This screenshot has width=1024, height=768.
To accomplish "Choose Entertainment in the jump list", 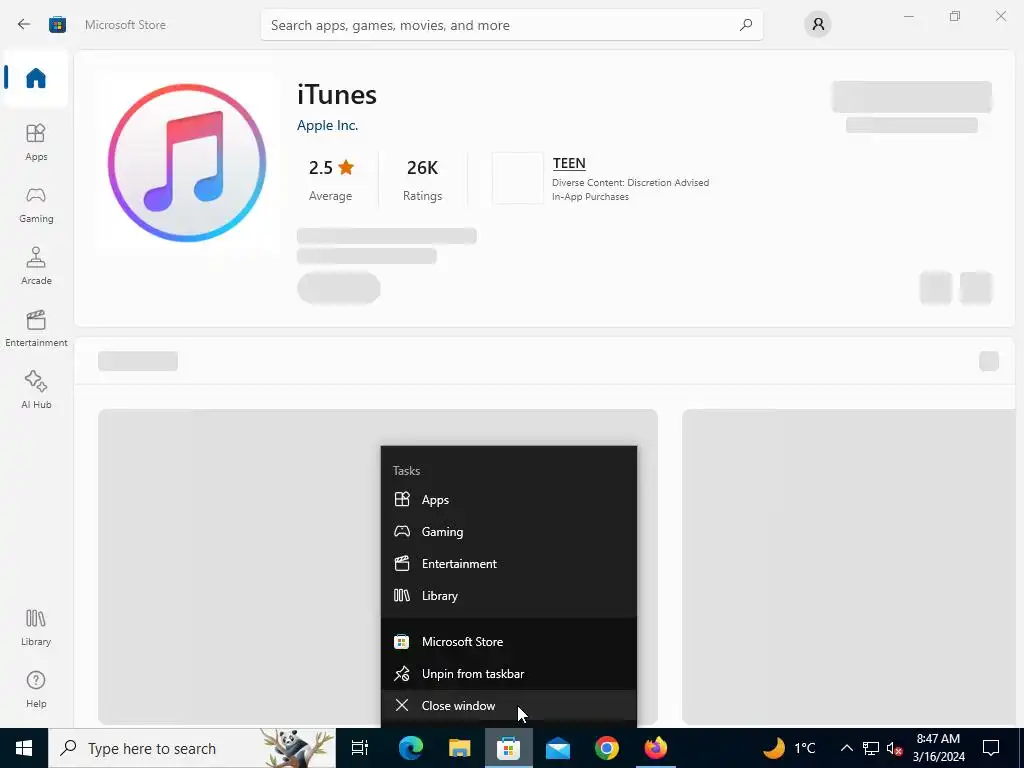I will [x=509, y=564].
